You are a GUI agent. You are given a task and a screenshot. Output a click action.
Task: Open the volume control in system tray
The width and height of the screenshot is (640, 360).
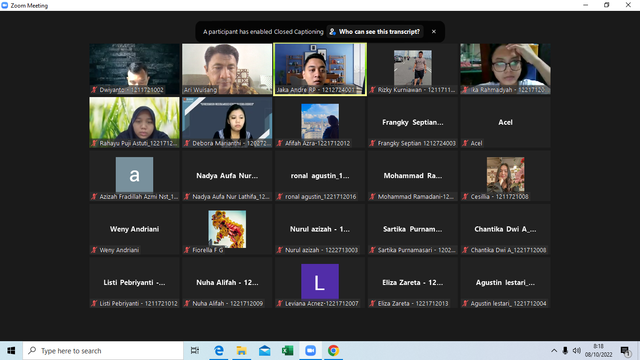576,351
